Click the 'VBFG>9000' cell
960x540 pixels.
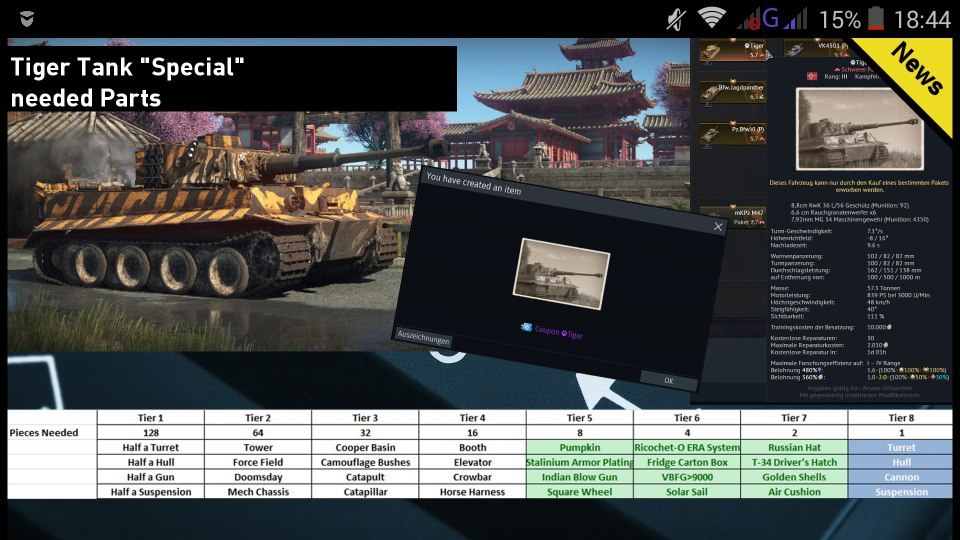(687, 477)
